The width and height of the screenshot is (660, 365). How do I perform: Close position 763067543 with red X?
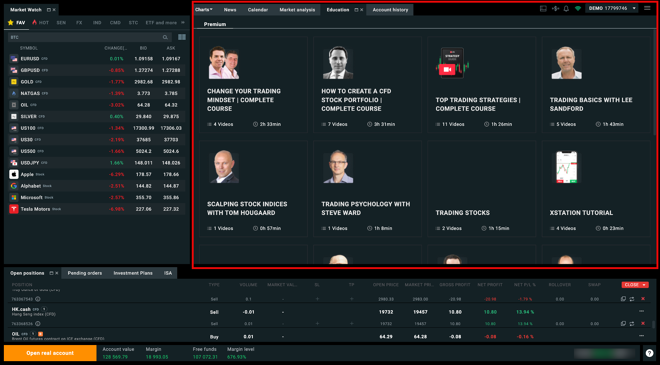tap(643, 299)
